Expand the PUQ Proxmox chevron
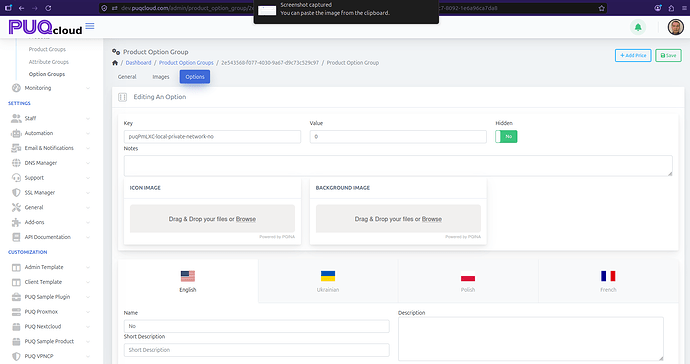Screen dimensions: 690x364 88,312
